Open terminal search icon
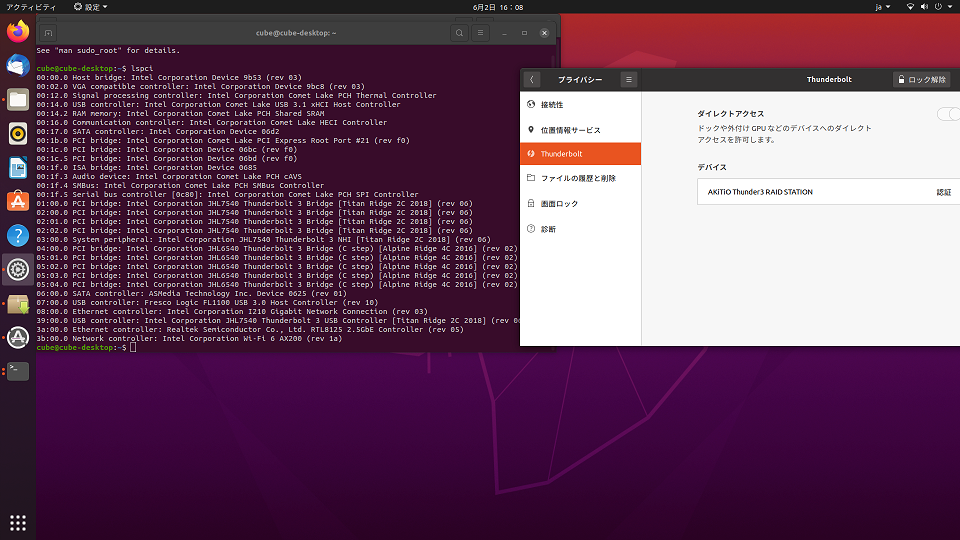960x540 pixels. tap(459, 33)
